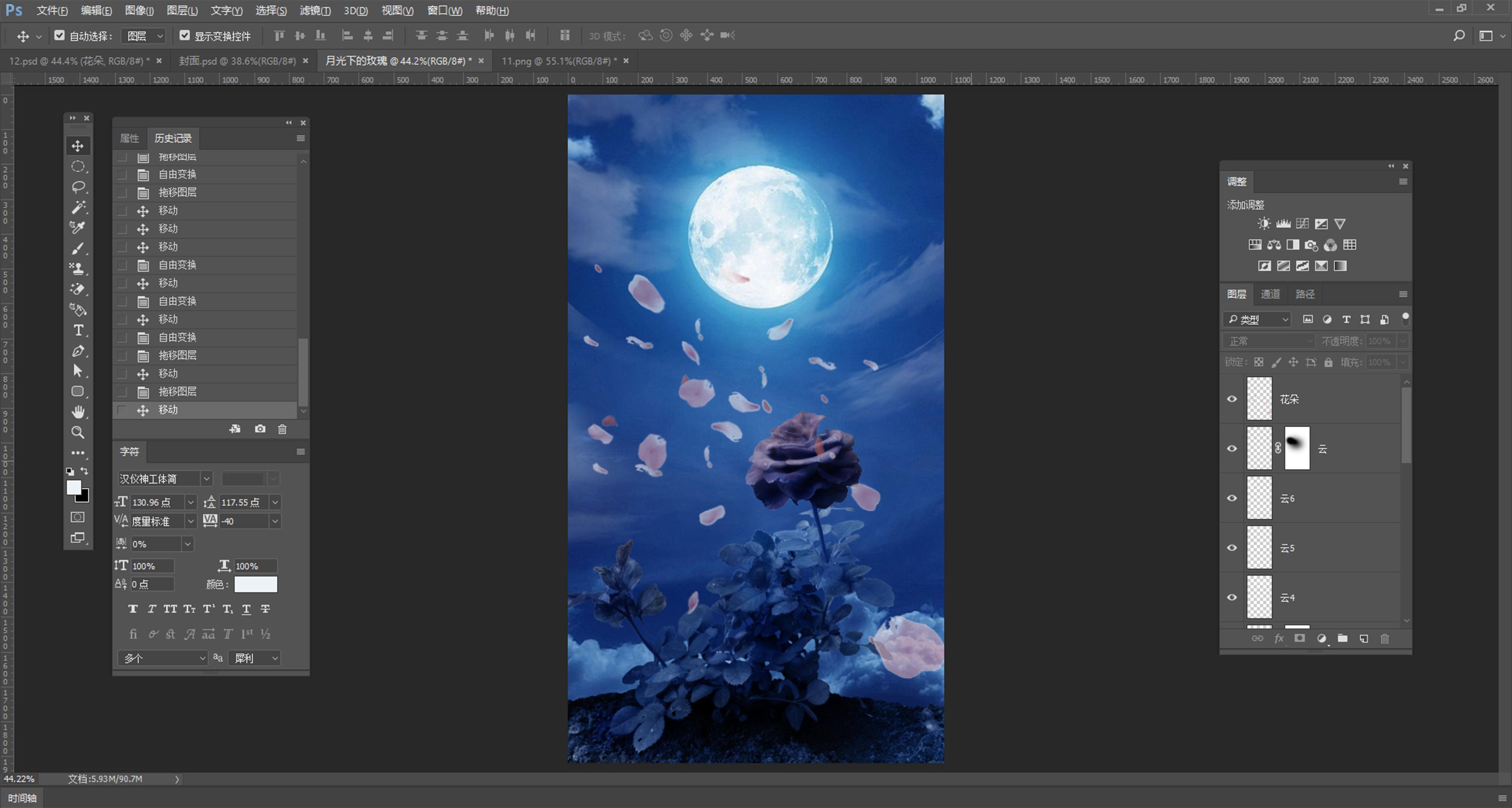Open anti-aliasing 犀利 dropdown
Viewport: 1512px width, 808px height.
[255, 659]
